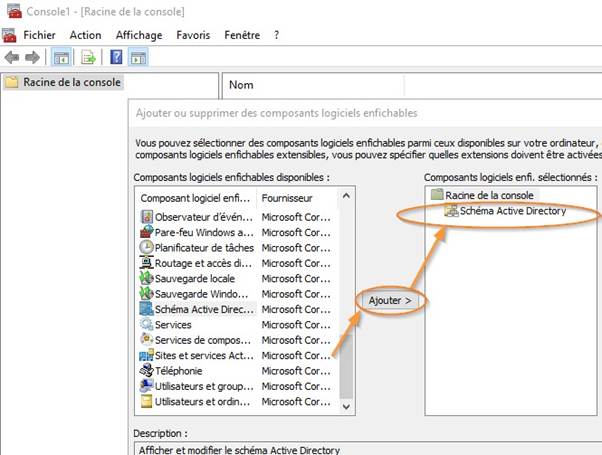This screenshot has height=455, width=602.
Task: Open the Fichier menu
Action: [39, 35]
